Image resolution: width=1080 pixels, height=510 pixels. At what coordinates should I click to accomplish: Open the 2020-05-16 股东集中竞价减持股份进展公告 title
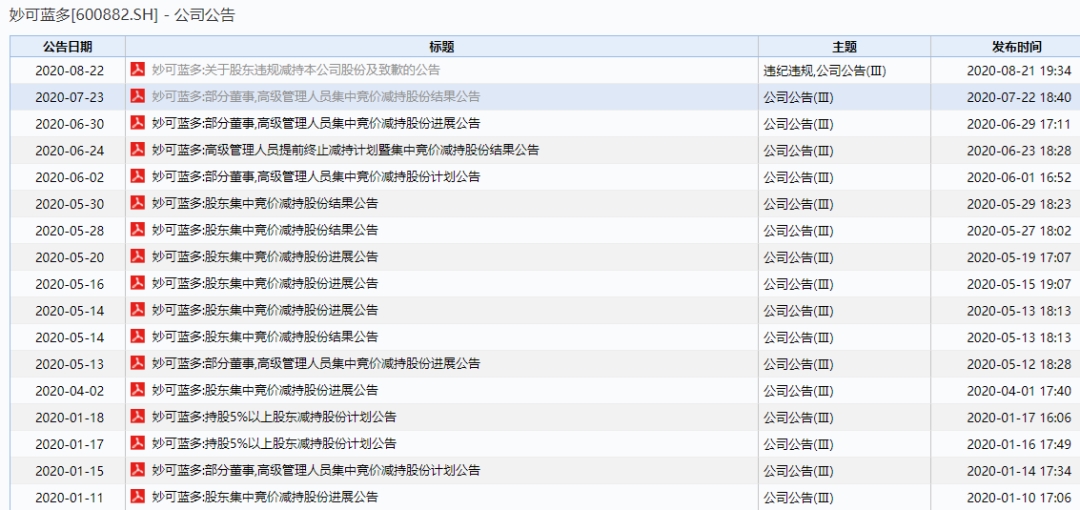pyautogui.click(x=265, y=284)
